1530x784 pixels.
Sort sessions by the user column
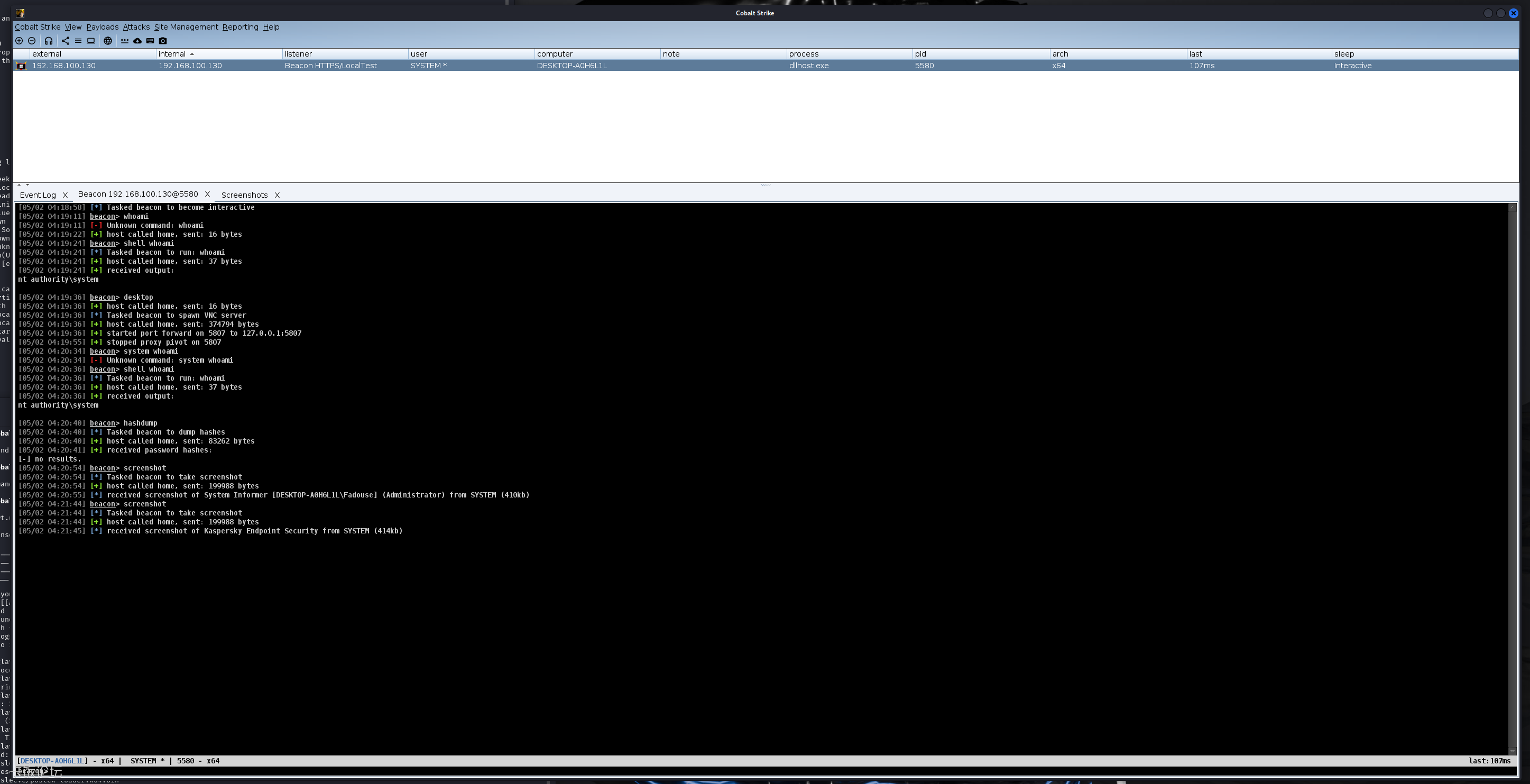point(472,54)
